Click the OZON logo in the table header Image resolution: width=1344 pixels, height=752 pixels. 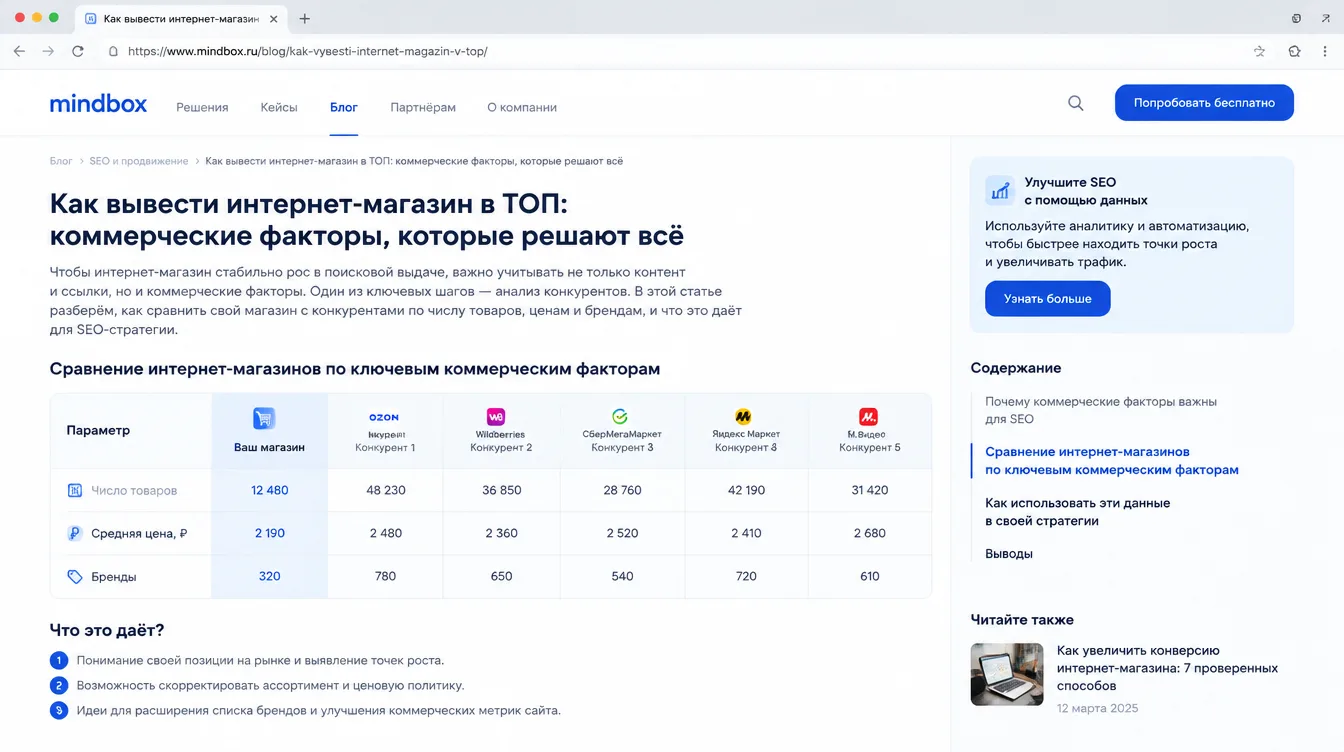(384, 417)
